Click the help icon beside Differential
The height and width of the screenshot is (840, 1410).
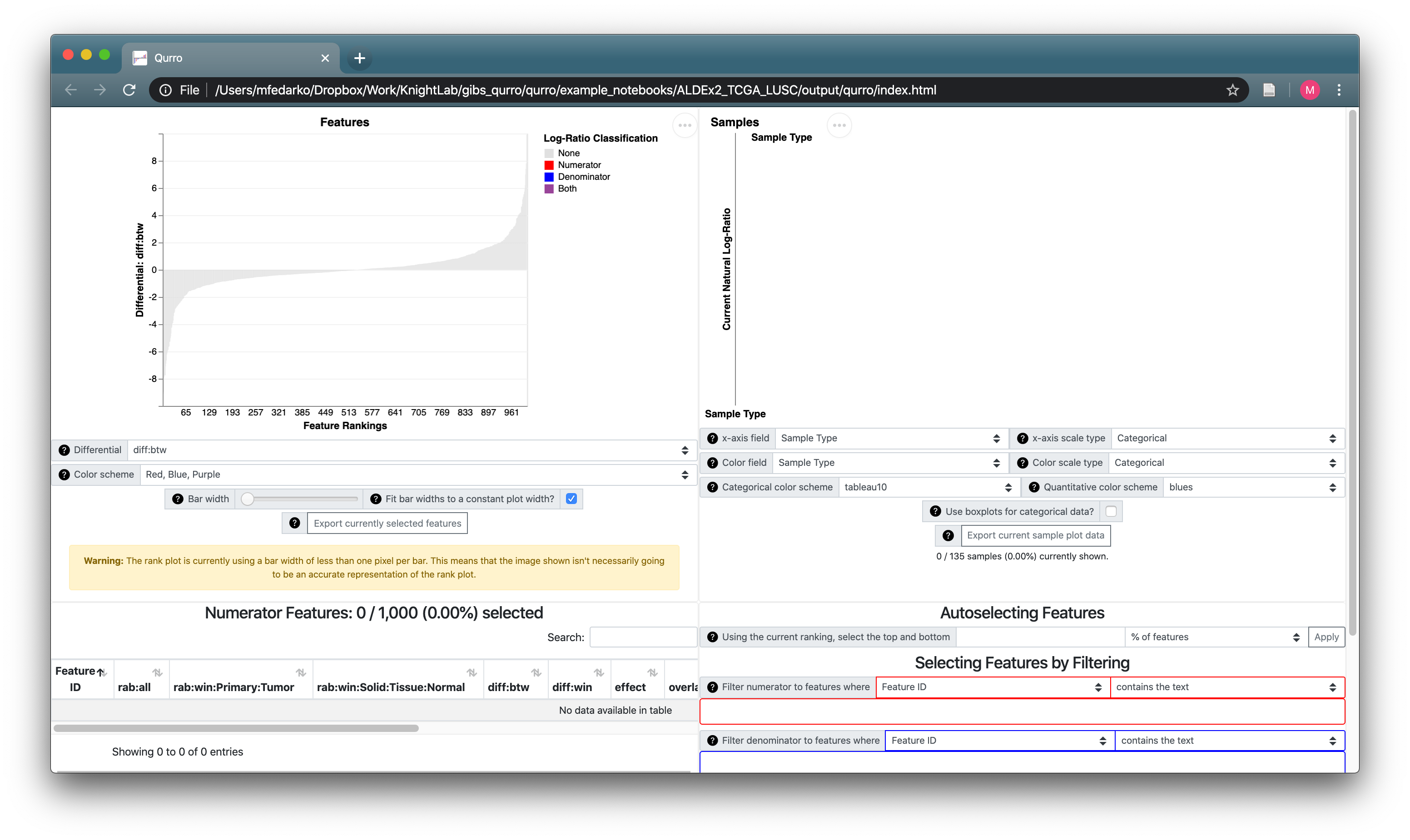click(64, 450)
